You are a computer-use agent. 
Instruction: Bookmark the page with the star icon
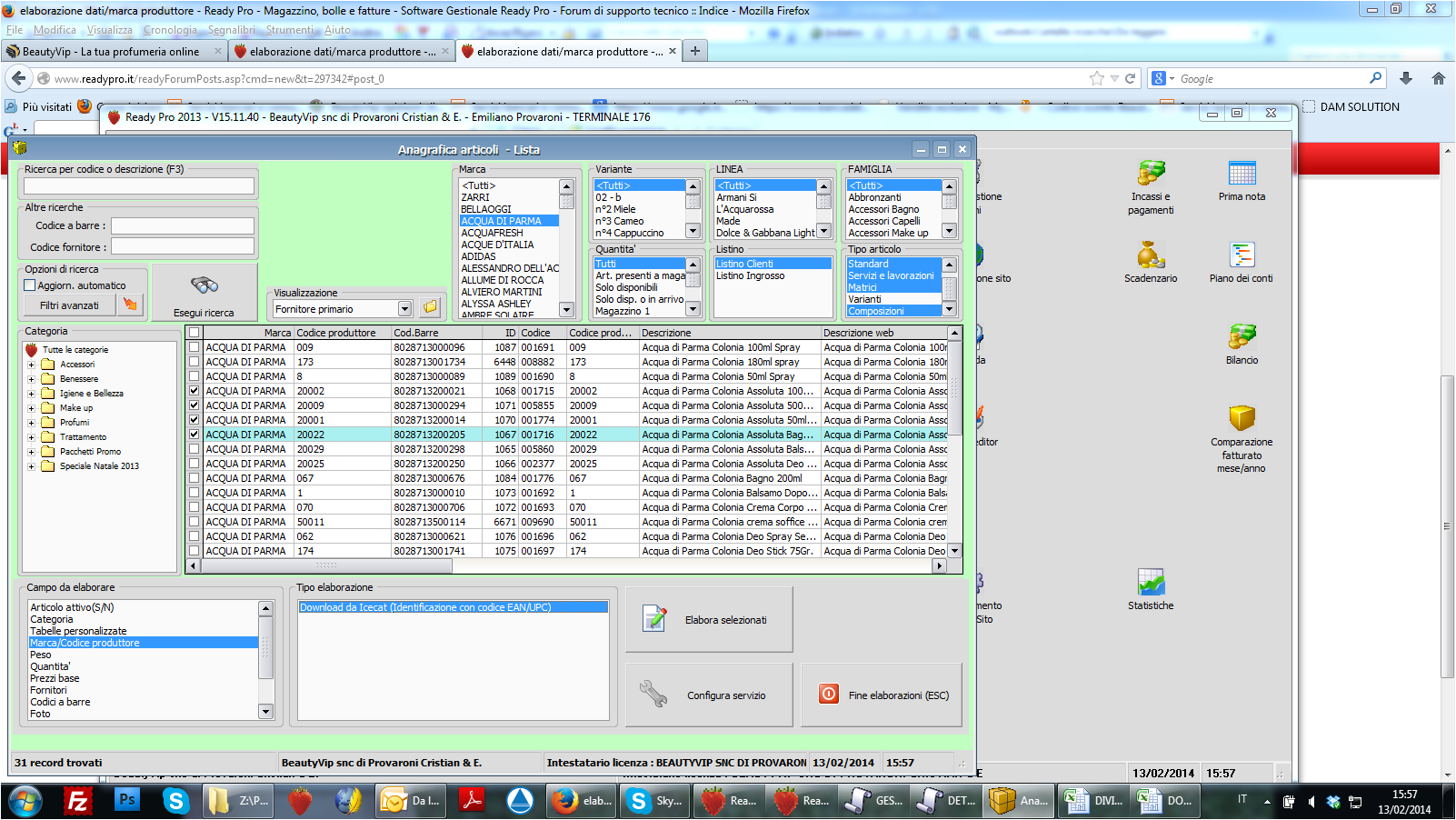point(1097,79)
